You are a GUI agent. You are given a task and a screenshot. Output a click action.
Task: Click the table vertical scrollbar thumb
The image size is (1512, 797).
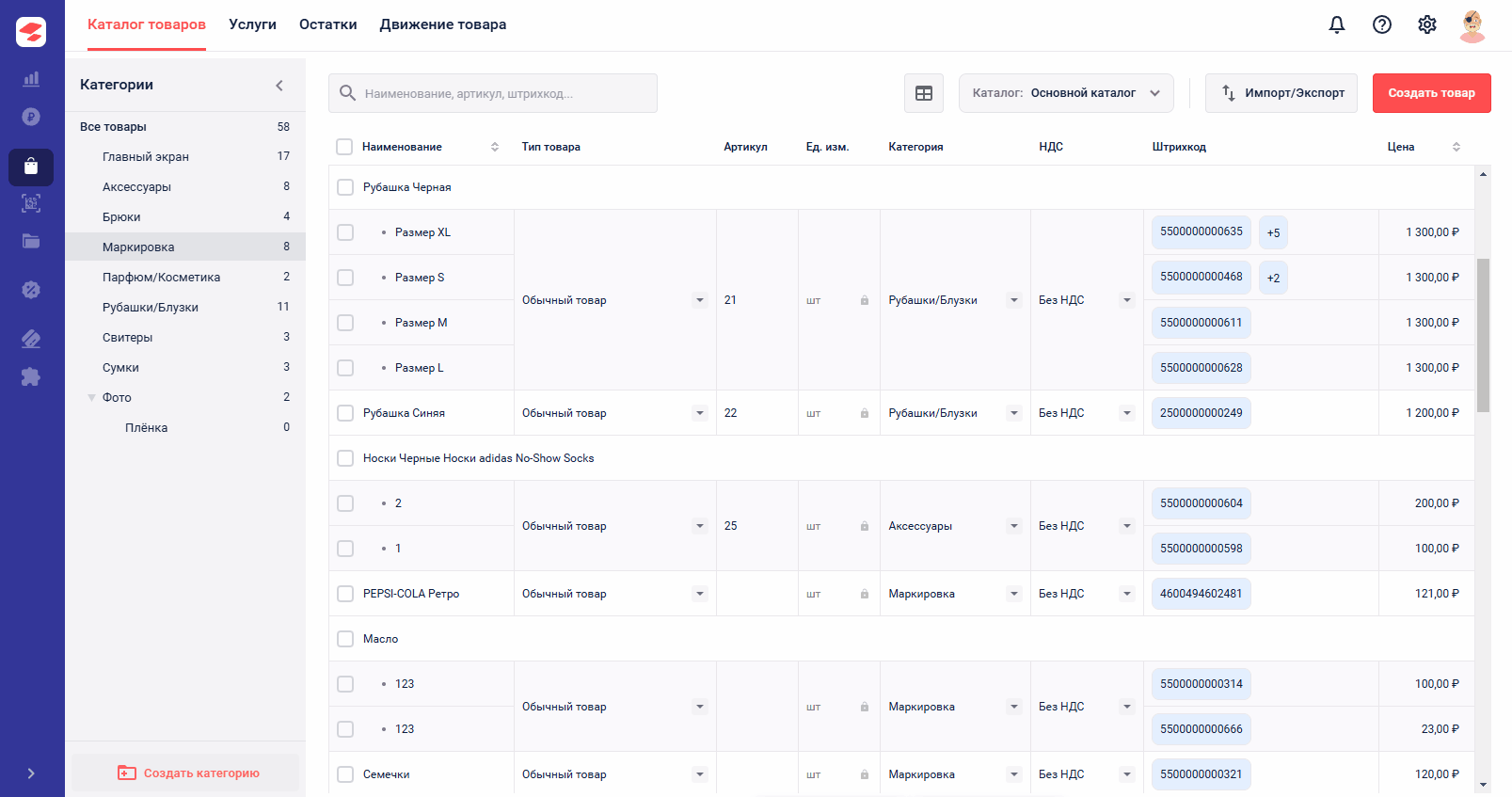tap(1484, 335)
